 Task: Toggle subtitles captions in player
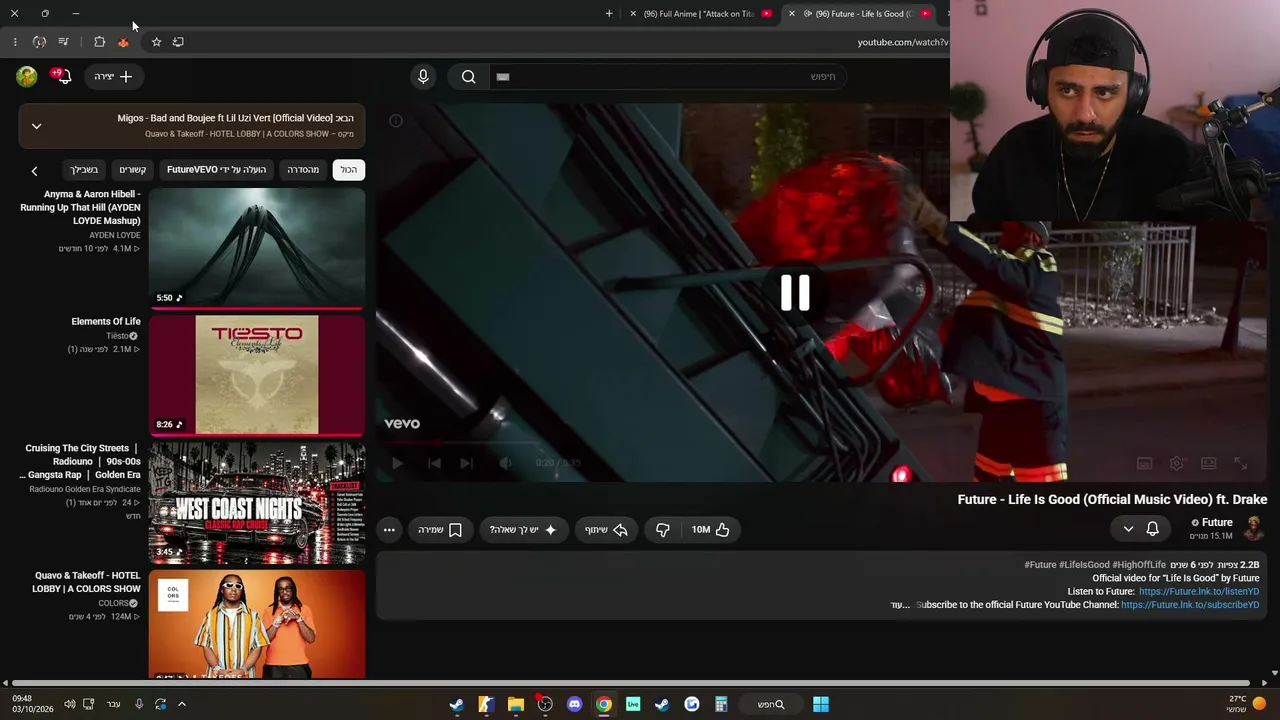(x=1145, y=463)
